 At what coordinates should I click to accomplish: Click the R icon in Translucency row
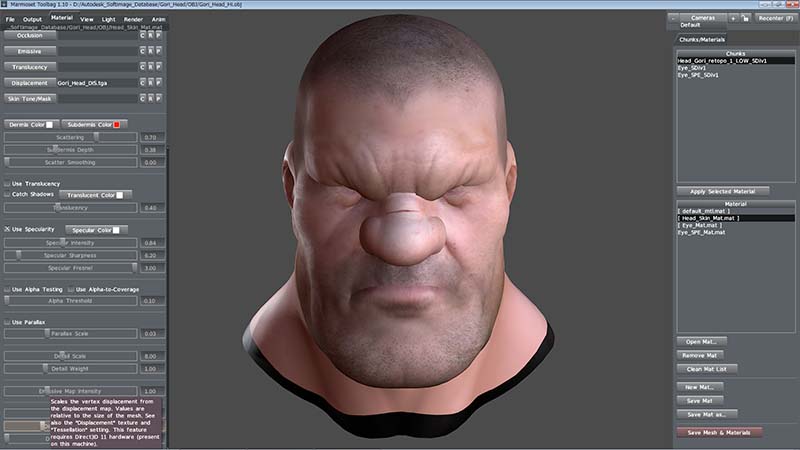click(151, 67)
